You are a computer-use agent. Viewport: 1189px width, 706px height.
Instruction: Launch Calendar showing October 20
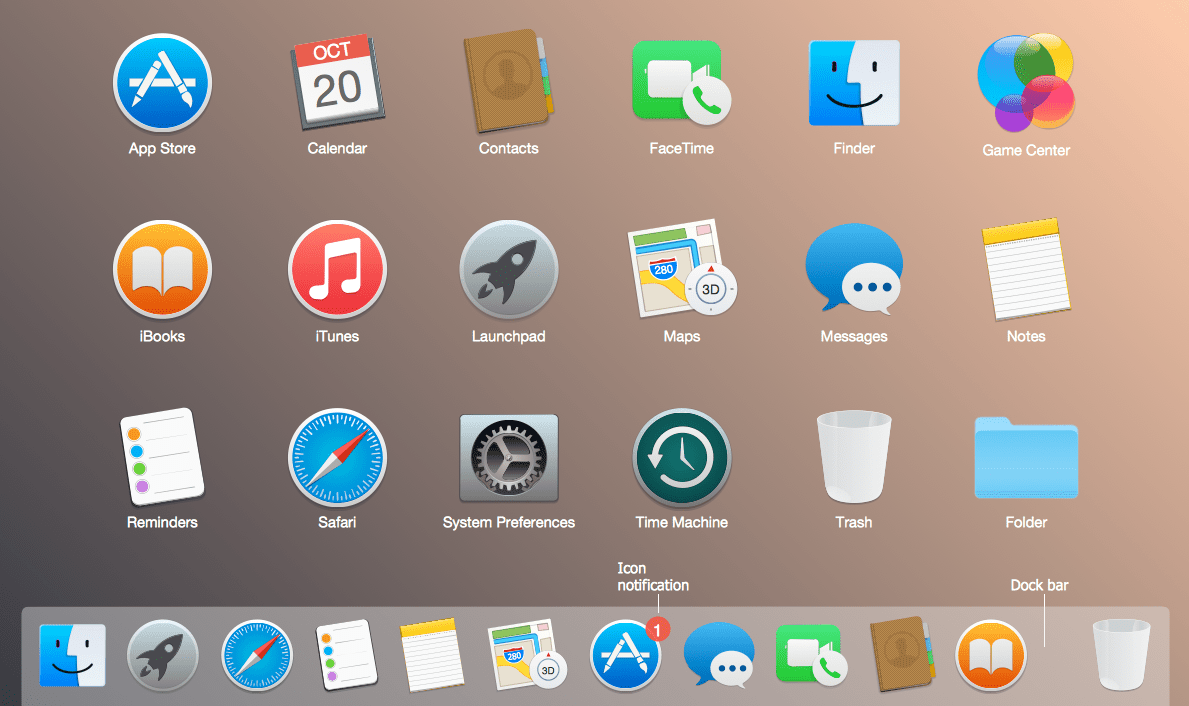(x=337, y=83)
